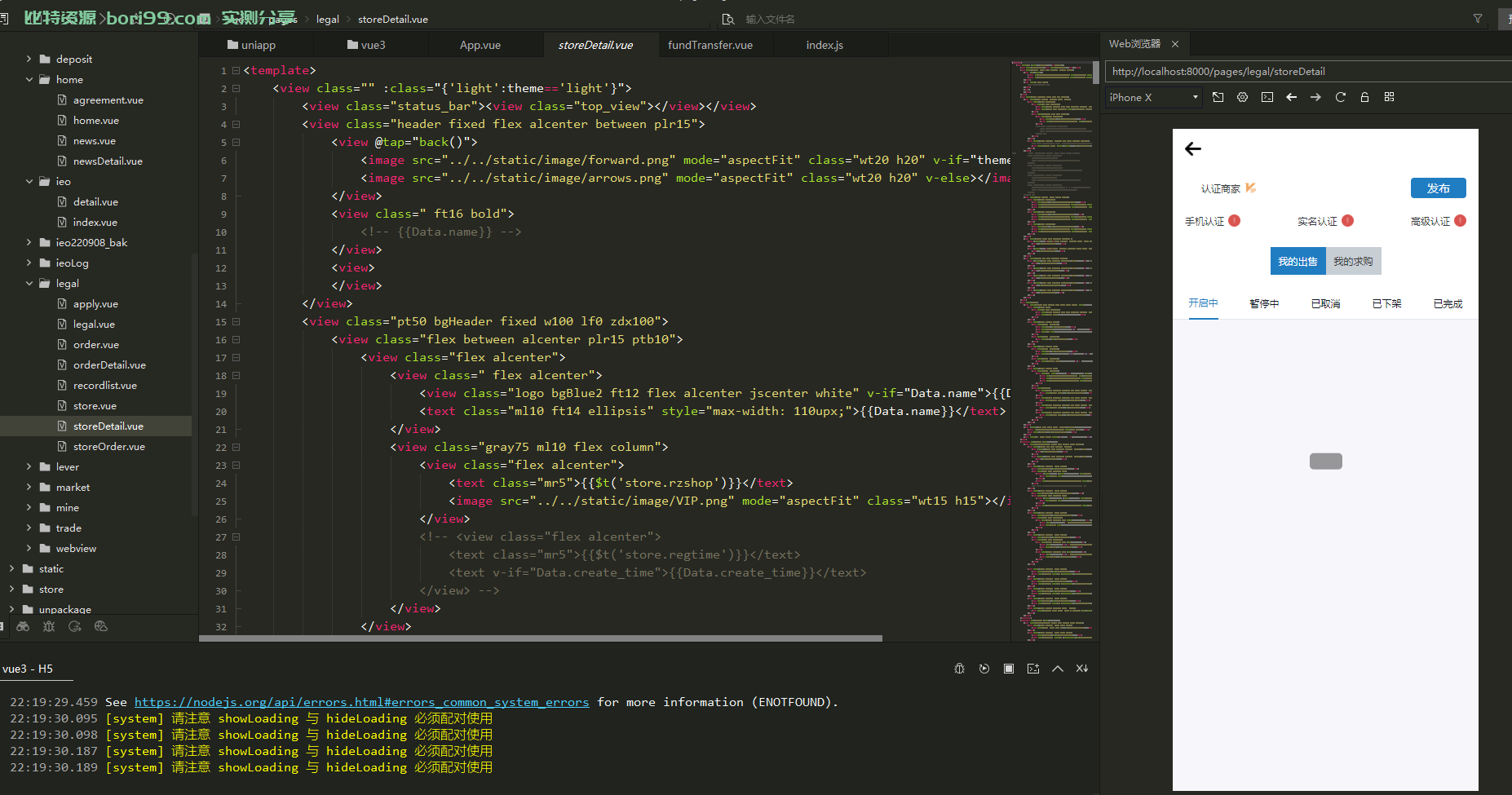This screenshot has height=795, width=1512.
Task: Expand the ieo220908_bak folder
Action: click(x=29, y=242)
